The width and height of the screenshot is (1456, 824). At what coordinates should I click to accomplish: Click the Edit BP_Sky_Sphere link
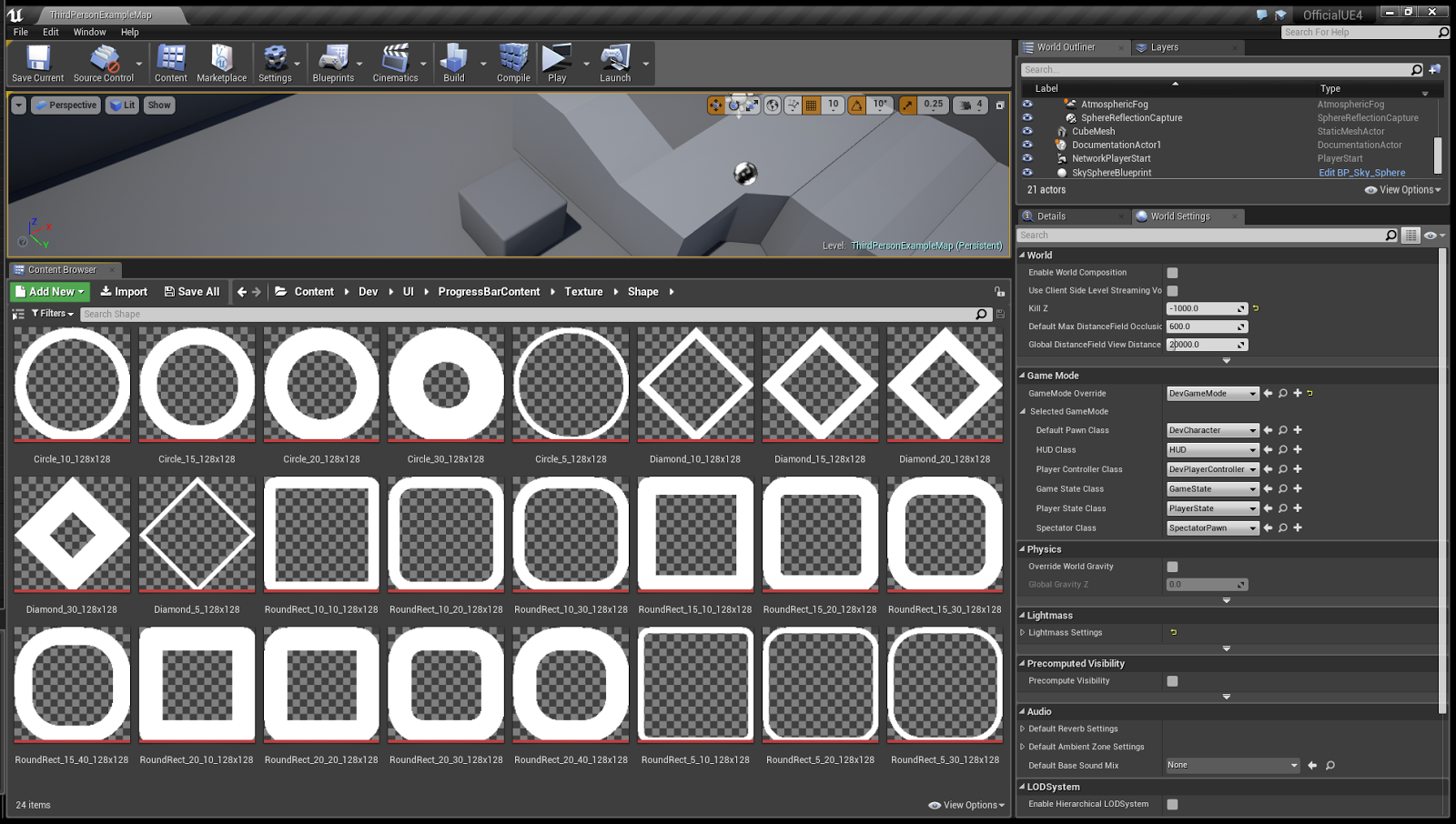coord(1360,172)
